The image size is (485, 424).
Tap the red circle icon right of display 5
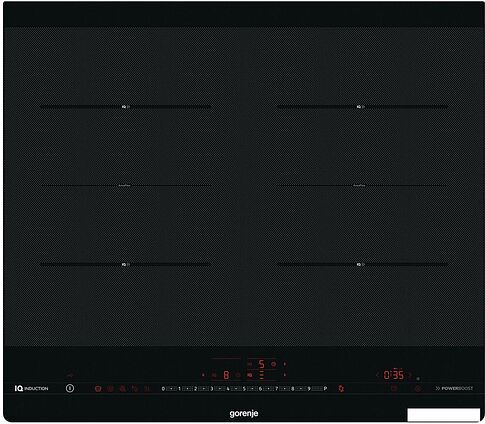coord(273,364)
